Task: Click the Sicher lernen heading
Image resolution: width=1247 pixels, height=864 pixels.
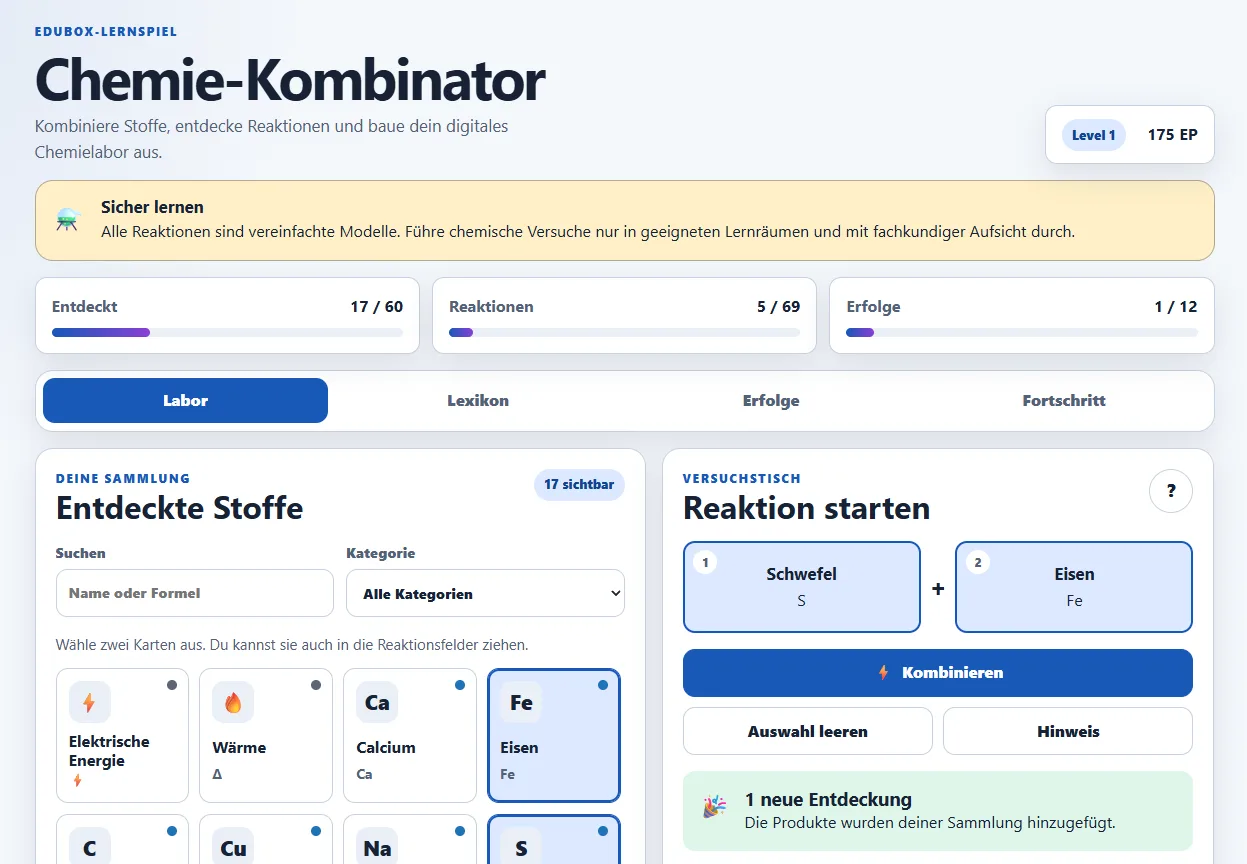Action: point(152,207)
